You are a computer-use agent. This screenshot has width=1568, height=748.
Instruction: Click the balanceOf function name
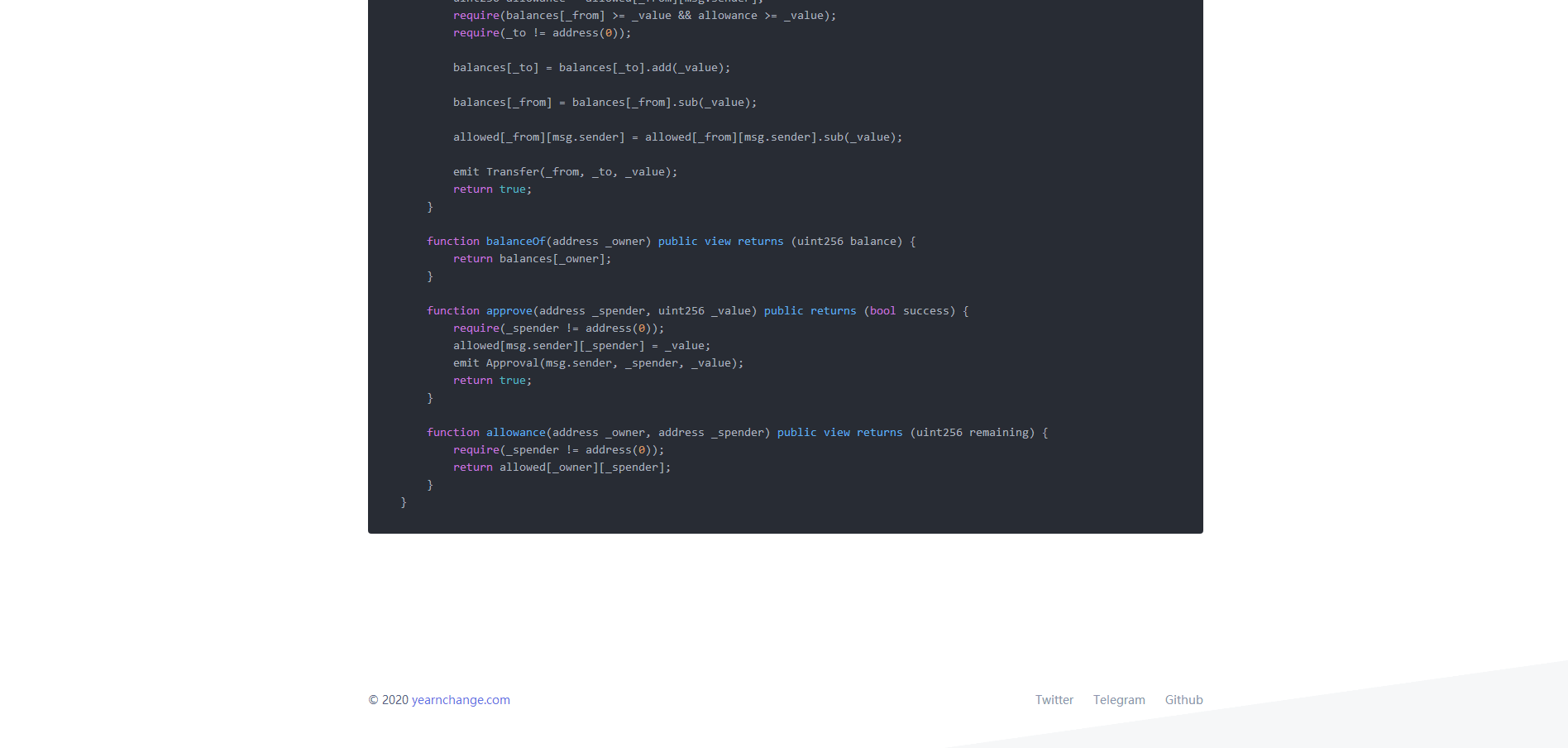(x=515, y=242)
